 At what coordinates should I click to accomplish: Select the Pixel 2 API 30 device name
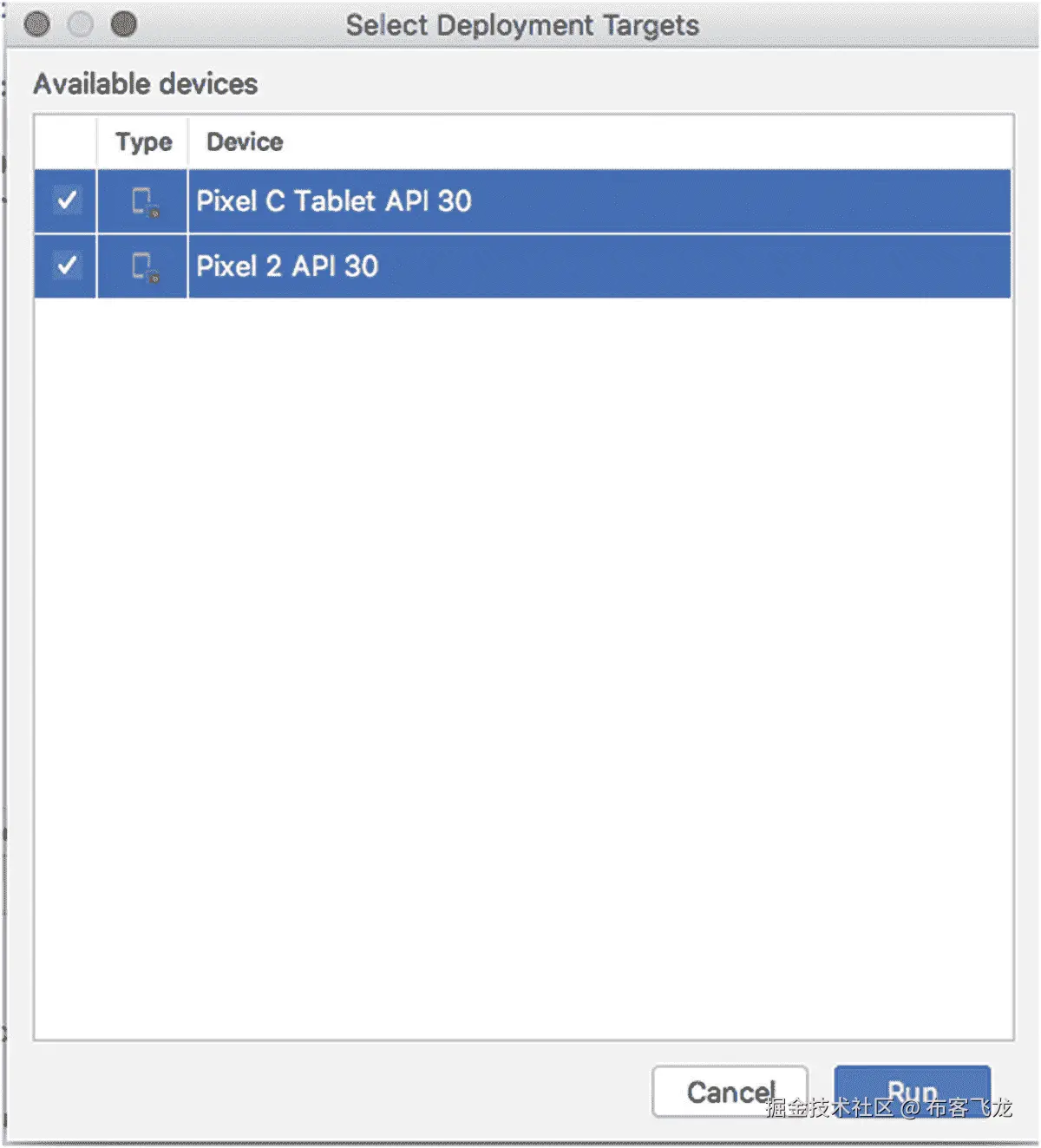(x=287, y=266)
